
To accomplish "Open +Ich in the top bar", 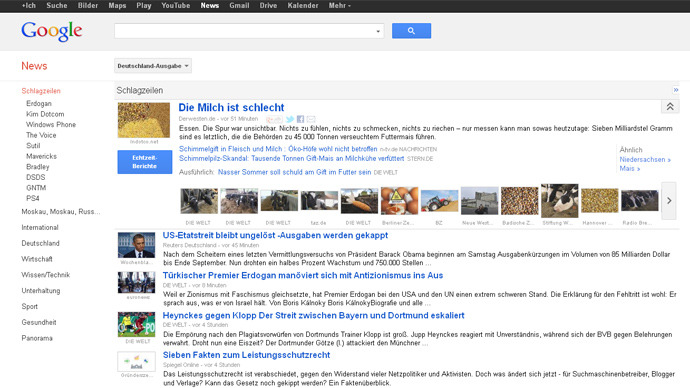I will 29,6.
